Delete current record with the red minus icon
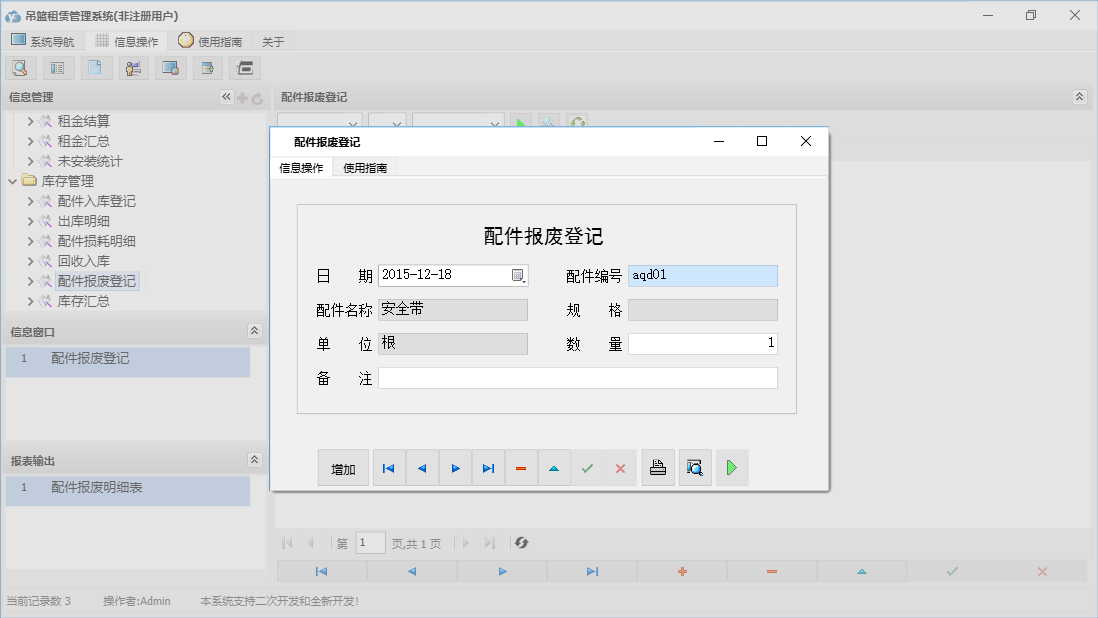 [521, 467]
